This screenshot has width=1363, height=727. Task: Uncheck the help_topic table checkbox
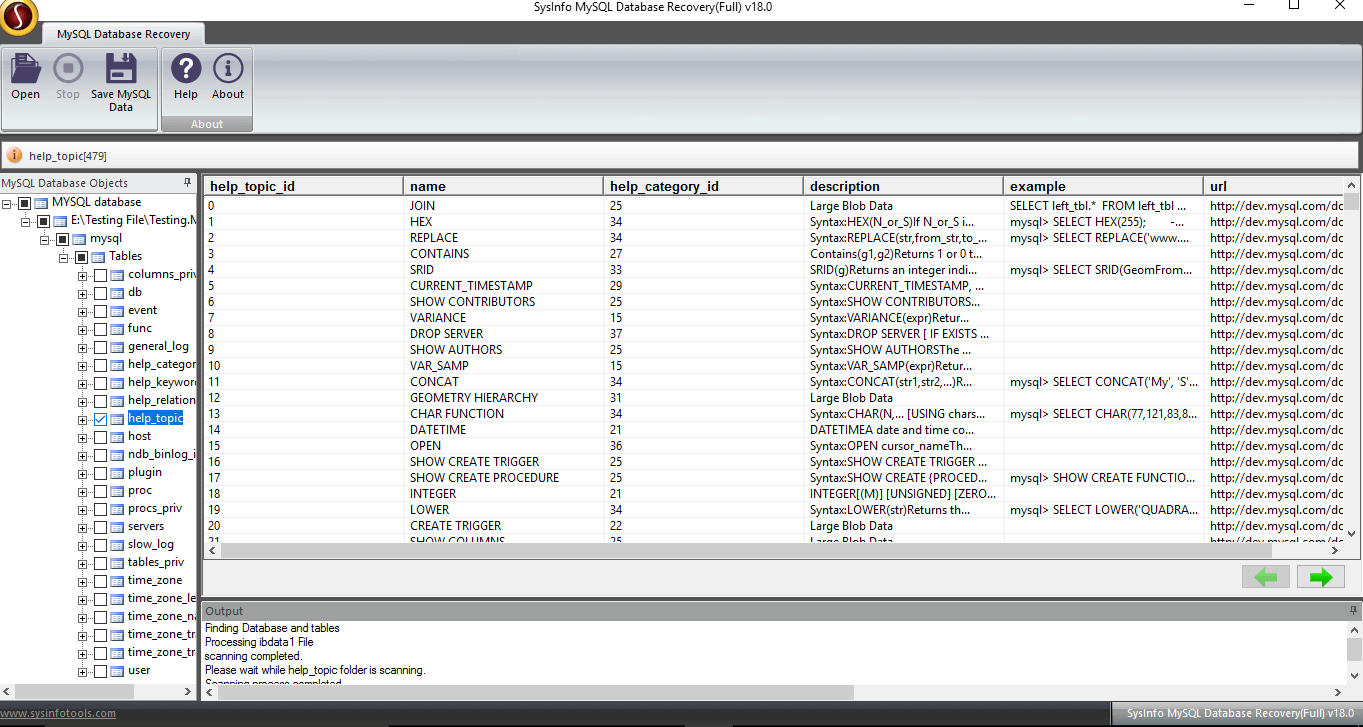coord(100,419)
